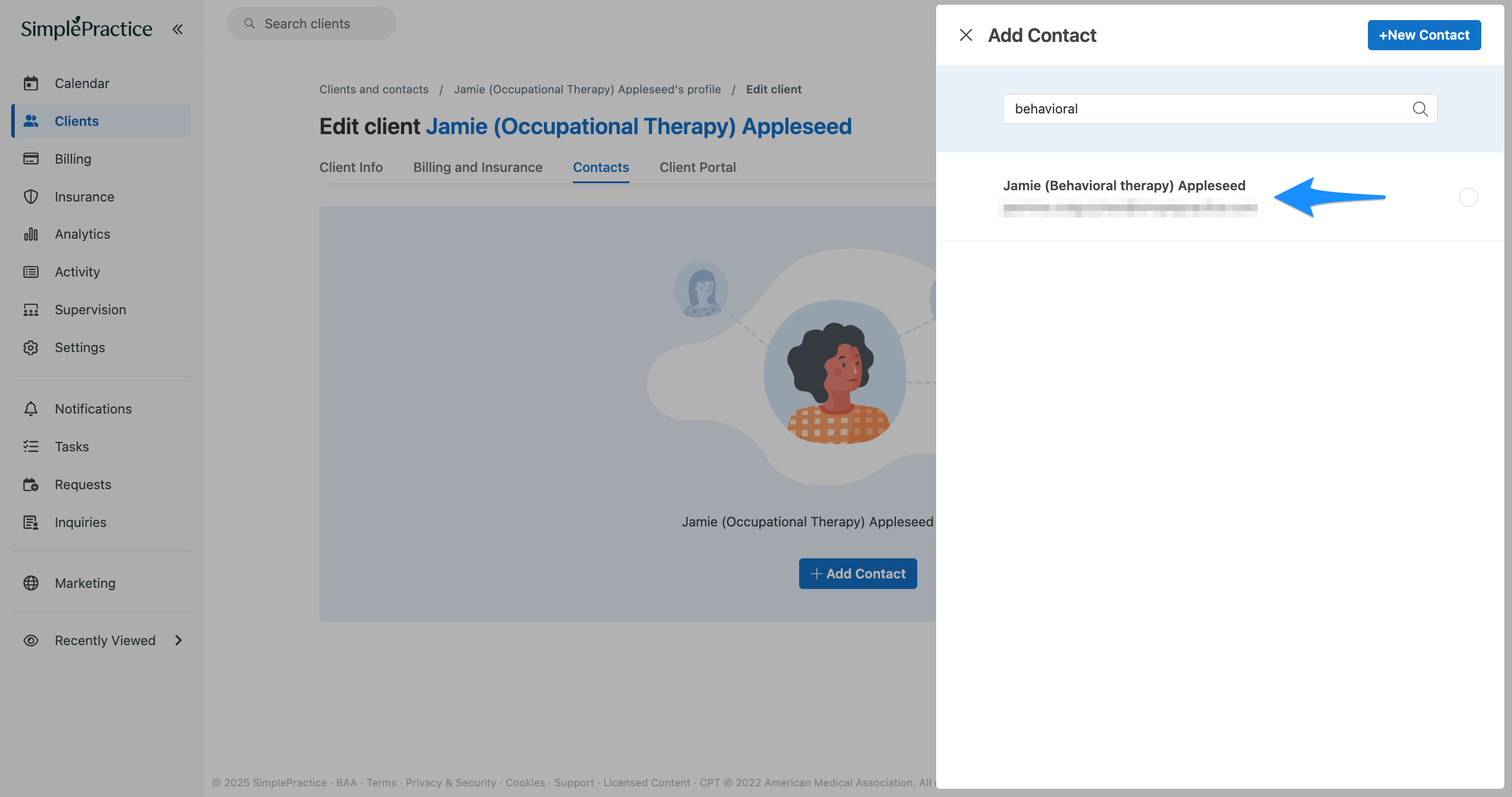The height and width of the screenshot is (797, 1512).
Task: Open the Billing and Insurance tab
Action: click(x=477, y=167)
